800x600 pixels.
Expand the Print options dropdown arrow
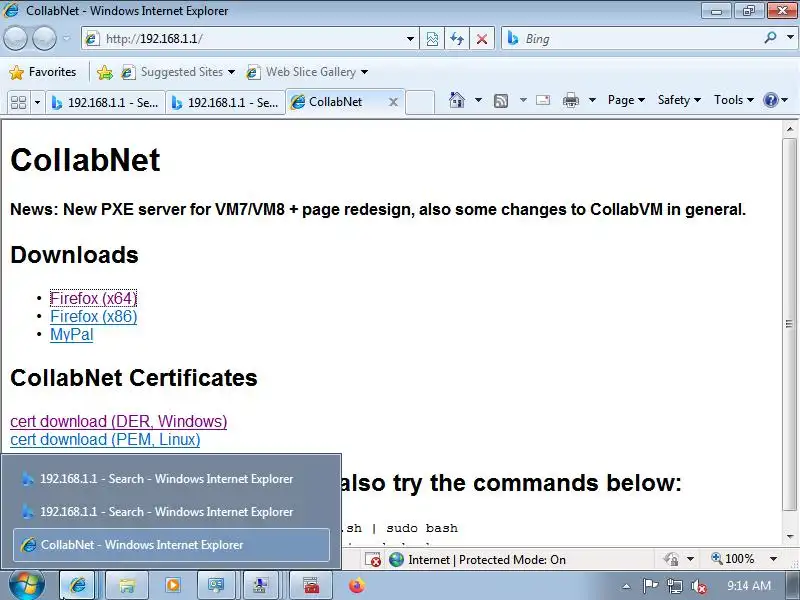coord(592,100)
